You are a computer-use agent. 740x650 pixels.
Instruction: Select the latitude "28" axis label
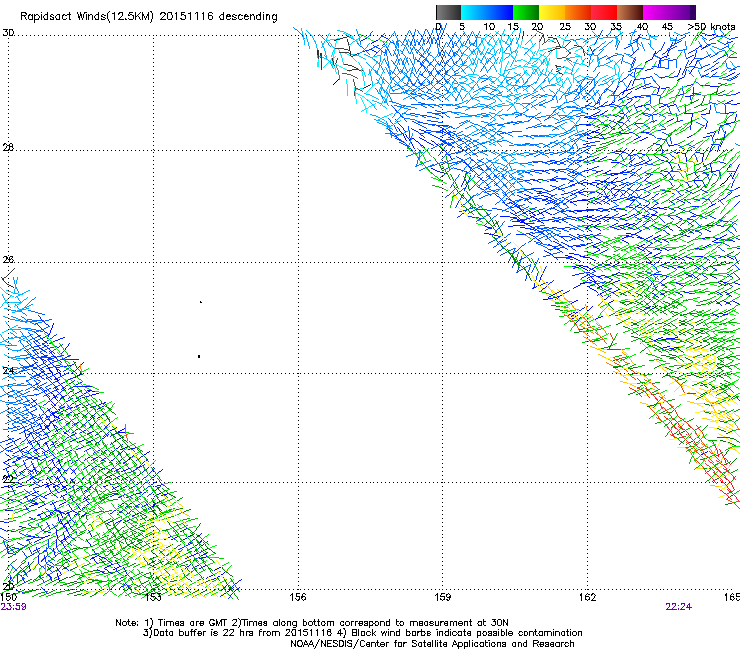click(x=8, y=147)
